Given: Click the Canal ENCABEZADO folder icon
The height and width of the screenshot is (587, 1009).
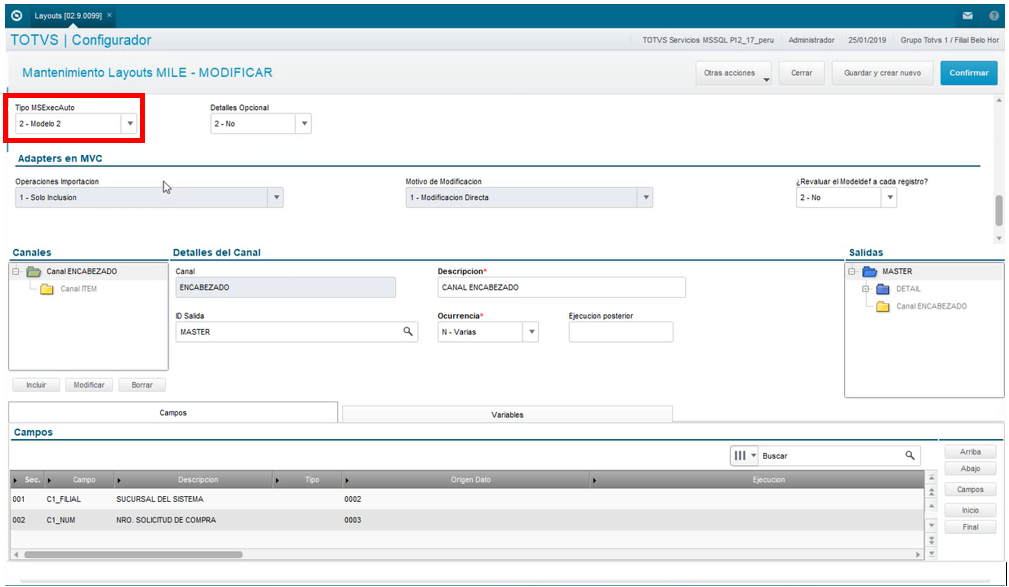Looking at the screenshot, I should pos(33,272).
